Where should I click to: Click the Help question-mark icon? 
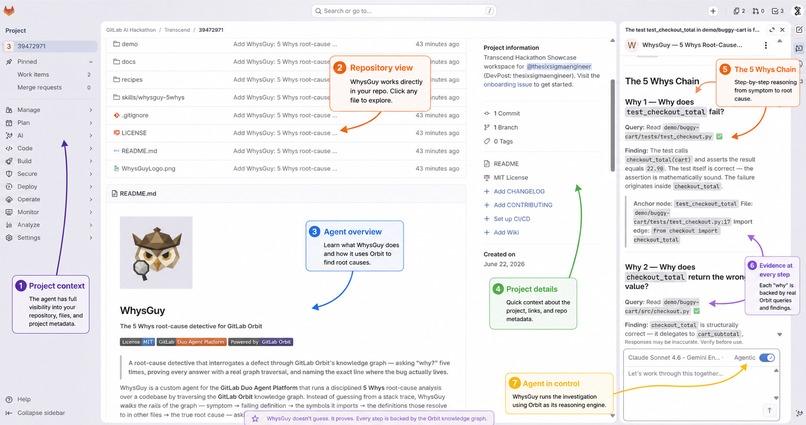click(9, 399)
